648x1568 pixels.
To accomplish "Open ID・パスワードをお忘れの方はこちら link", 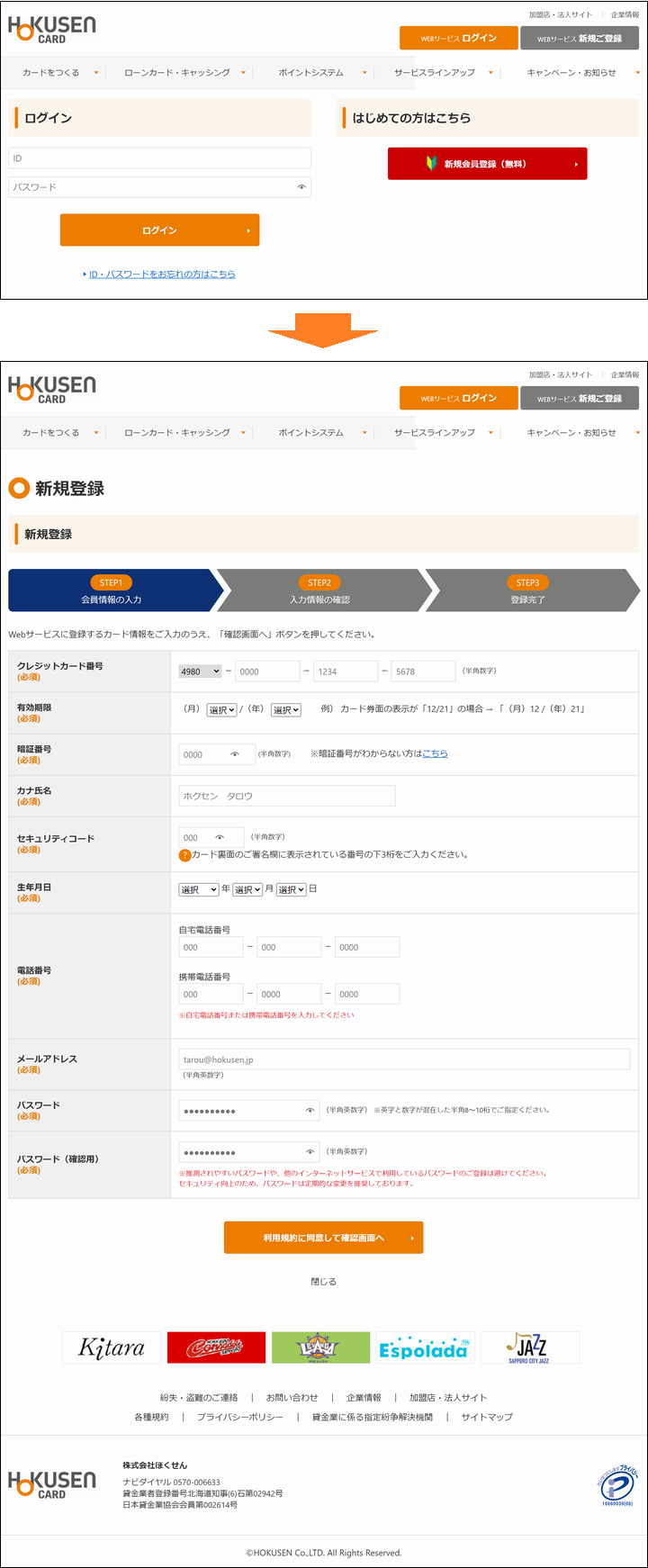I will click(161, 274).
